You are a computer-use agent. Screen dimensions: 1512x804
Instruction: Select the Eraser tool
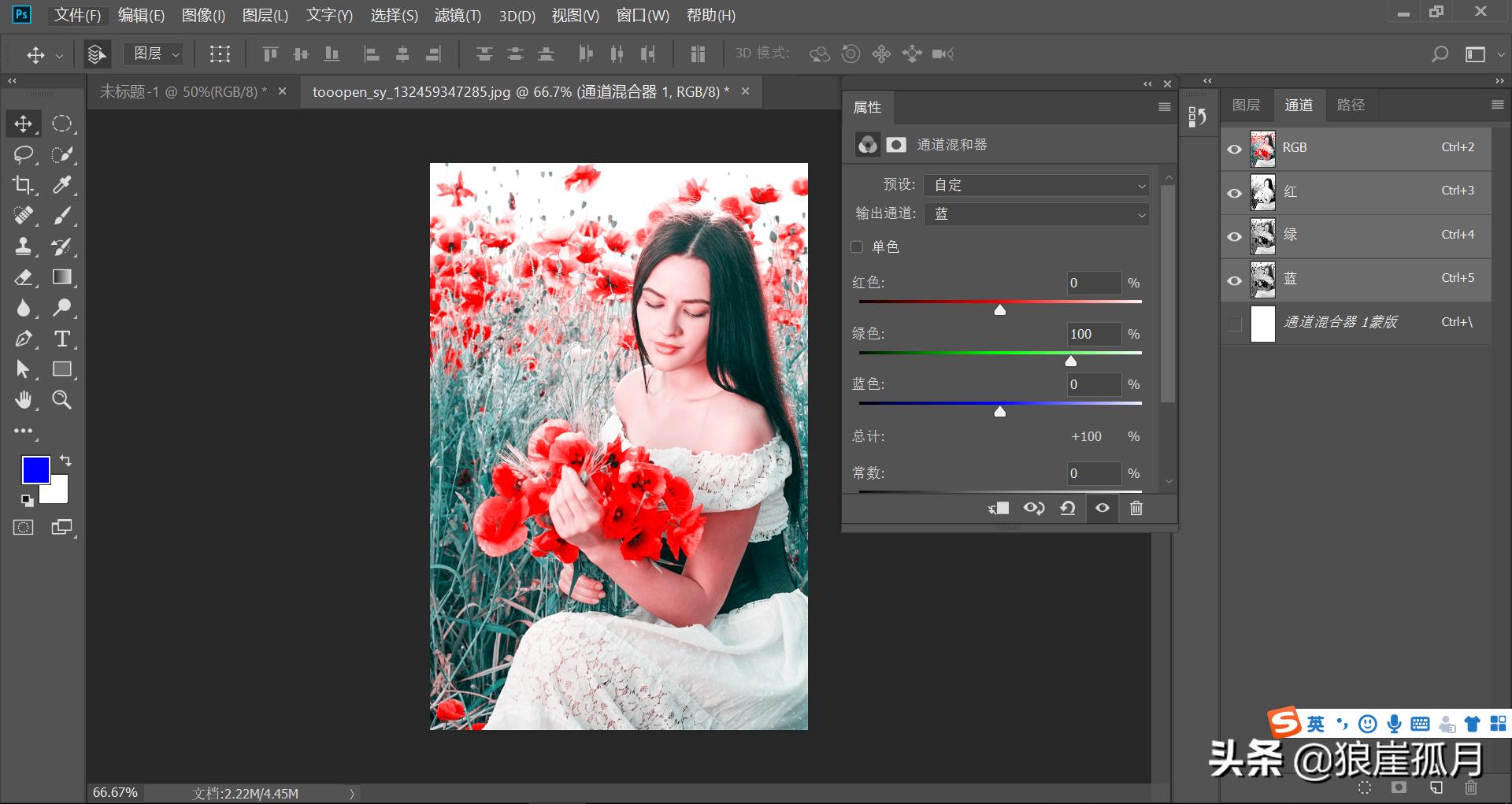pos(23,277)
